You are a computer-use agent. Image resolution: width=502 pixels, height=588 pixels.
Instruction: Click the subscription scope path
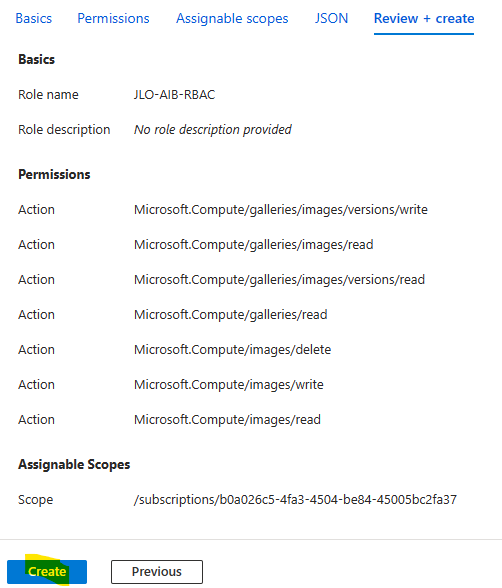[x=295, y=500]
